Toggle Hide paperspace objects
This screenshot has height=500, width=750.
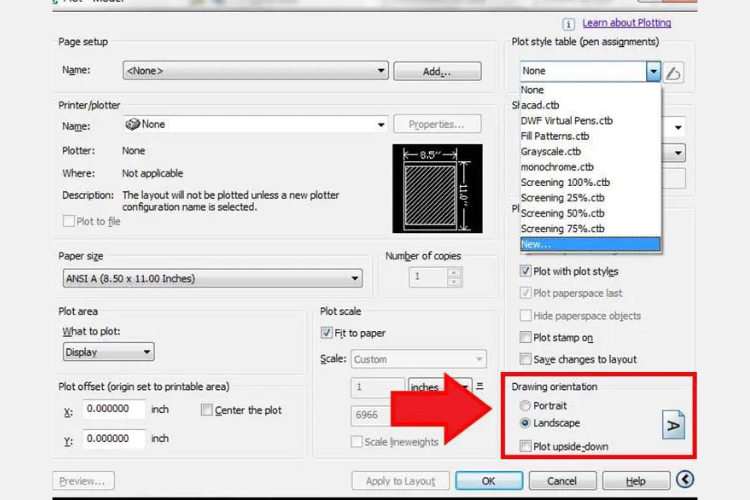(525, 315)
